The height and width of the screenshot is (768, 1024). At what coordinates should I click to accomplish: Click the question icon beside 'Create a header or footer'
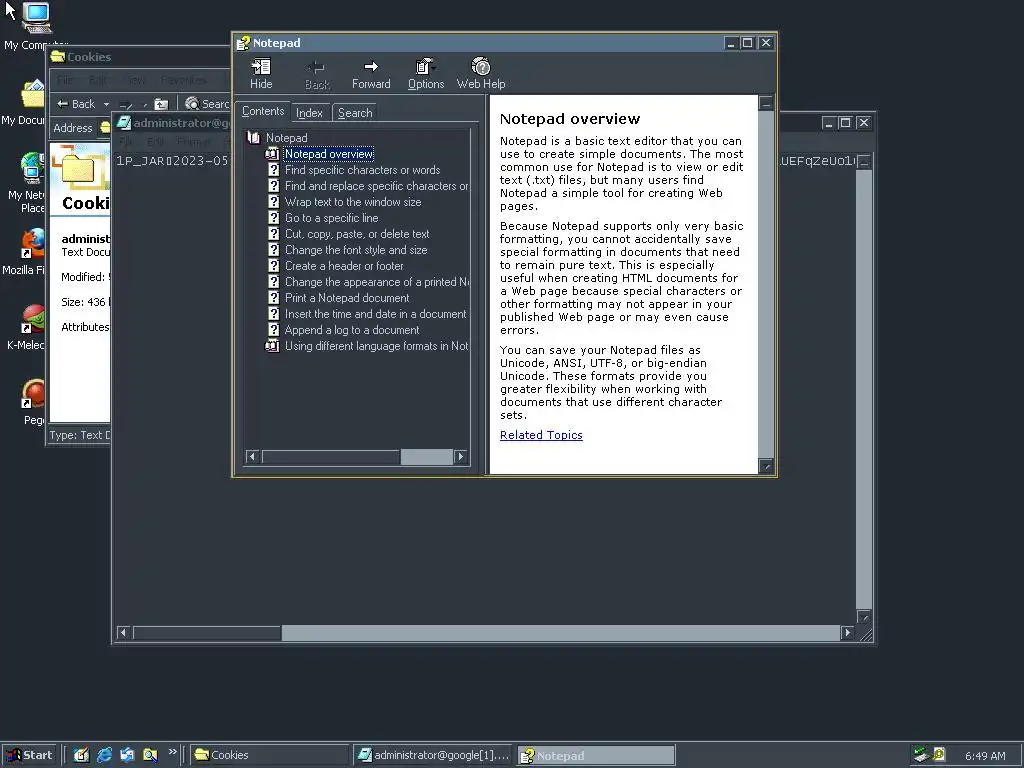coord(274,265)
